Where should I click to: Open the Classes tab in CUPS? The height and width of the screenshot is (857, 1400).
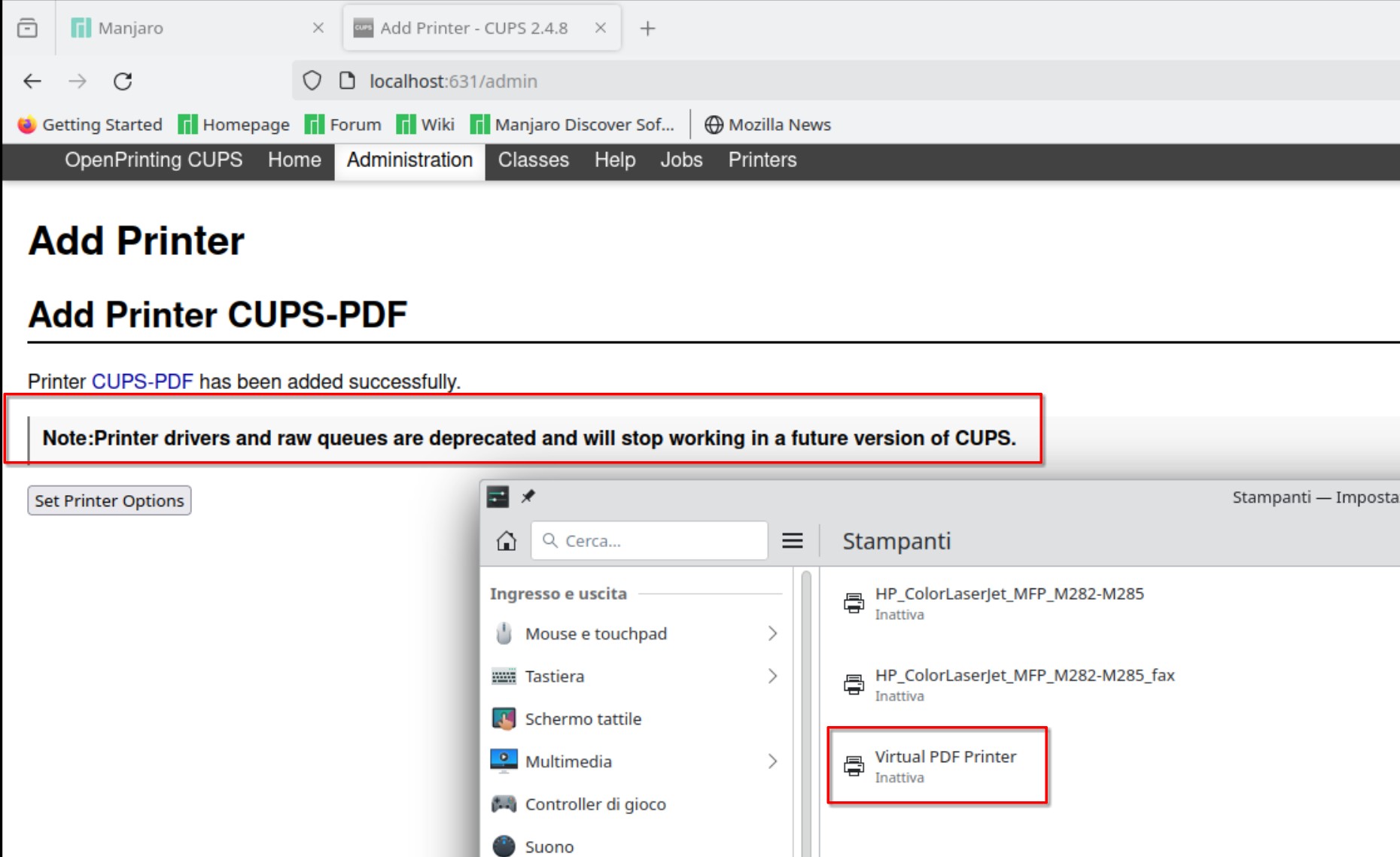coord(534,160)
